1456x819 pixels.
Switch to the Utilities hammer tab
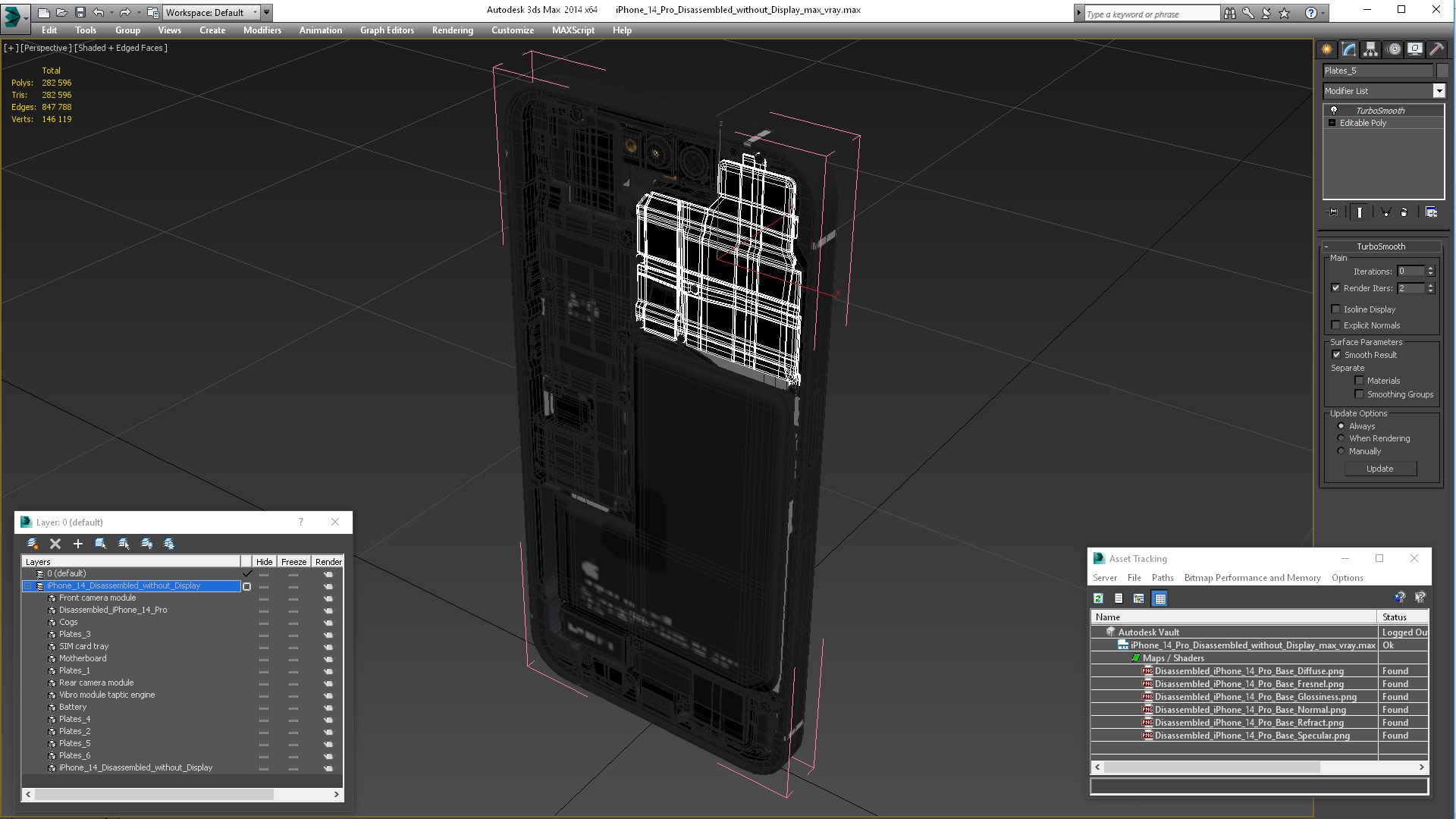tap(1436, 49)
